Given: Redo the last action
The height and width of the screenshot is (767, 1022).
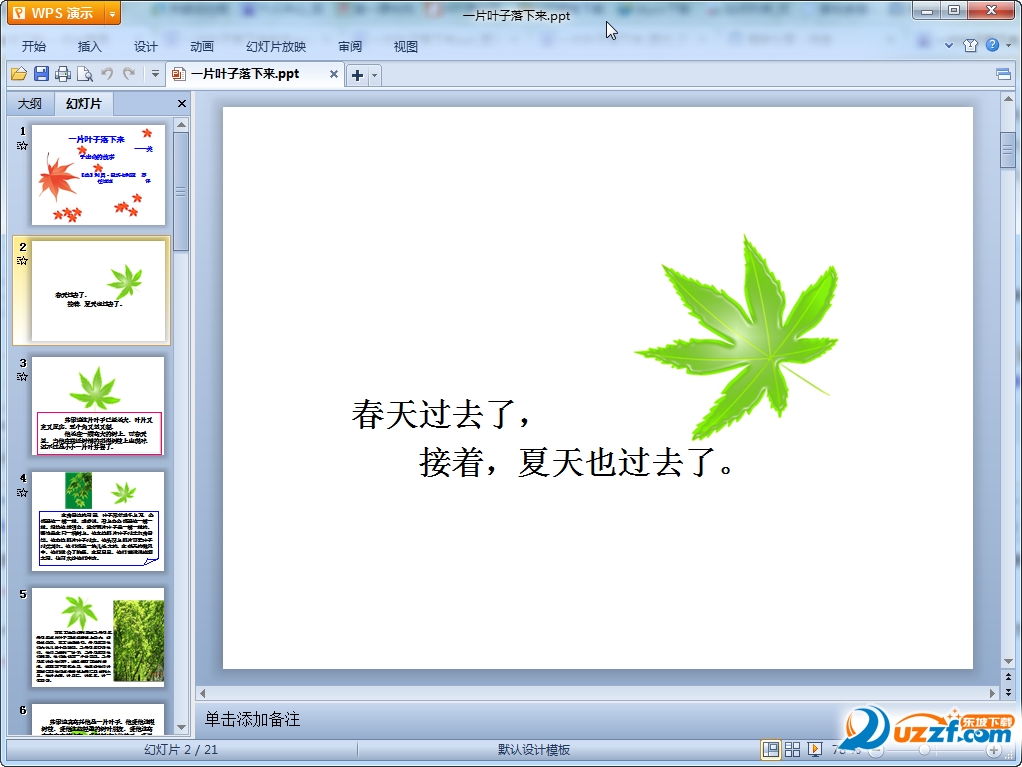Looking at the screenshot, I should pyautogui.click(x=129, y=74).
